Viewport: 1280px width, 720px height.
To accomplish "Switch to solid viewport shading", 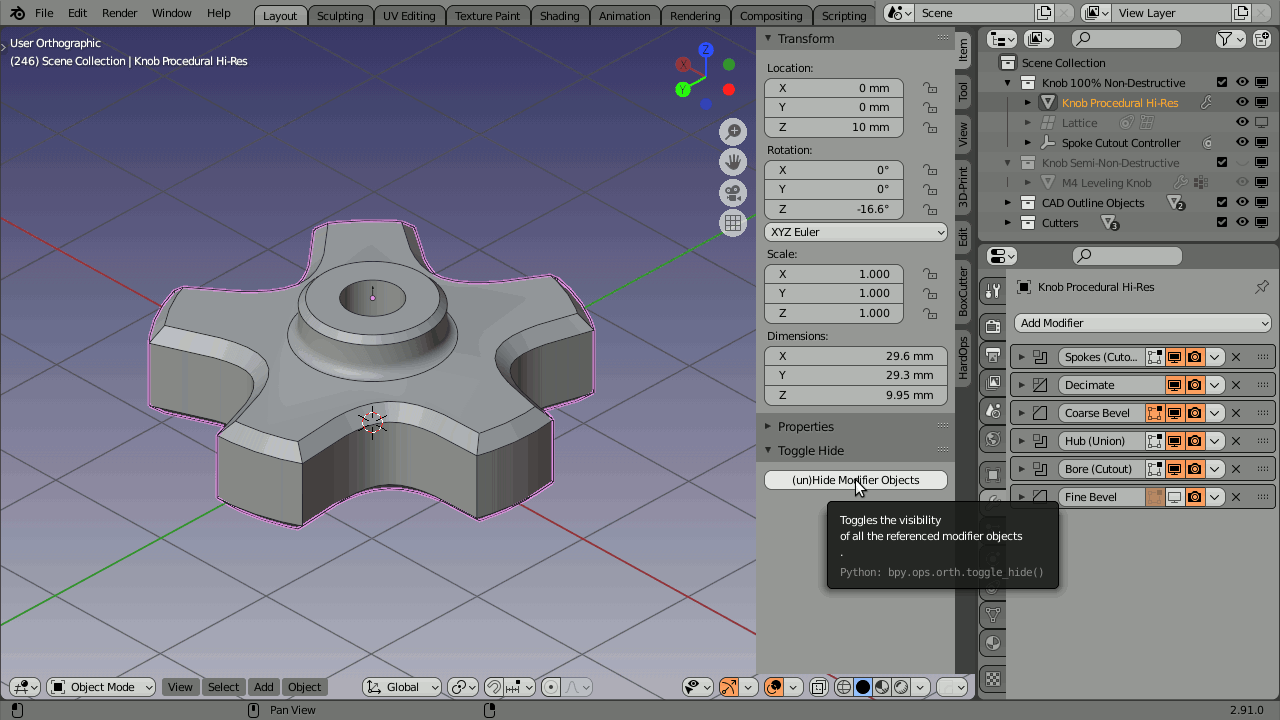I will pos(863,687).
